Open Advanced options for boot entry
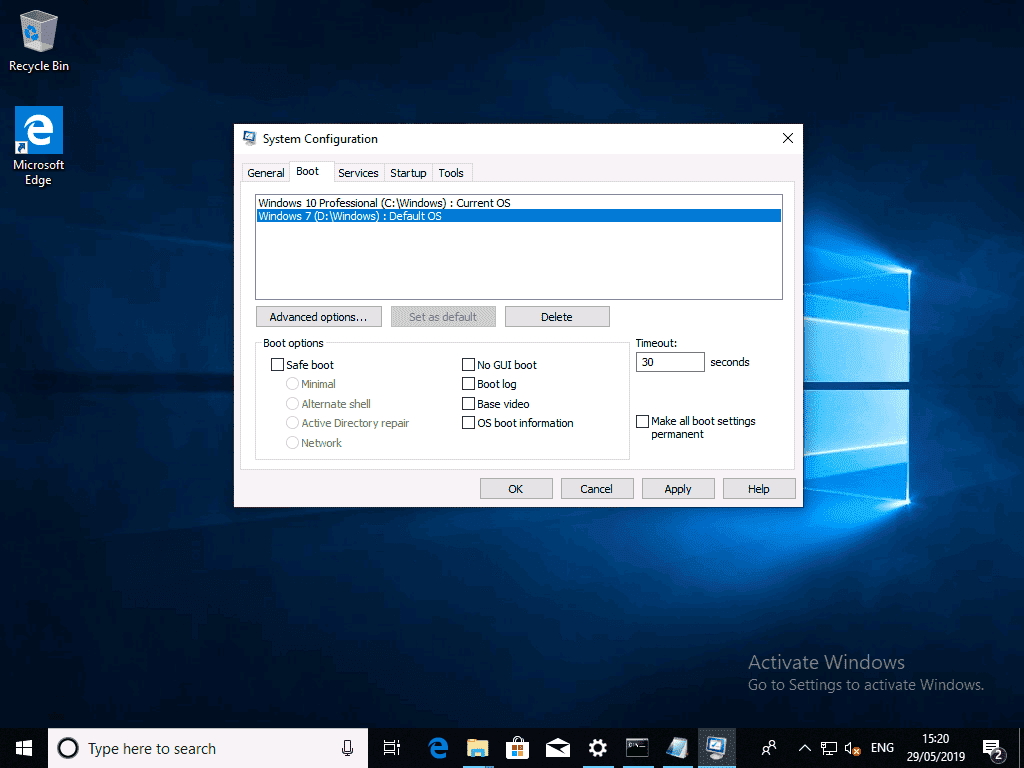The width and height of the screenshot is (1024, 768). point(319,317)
